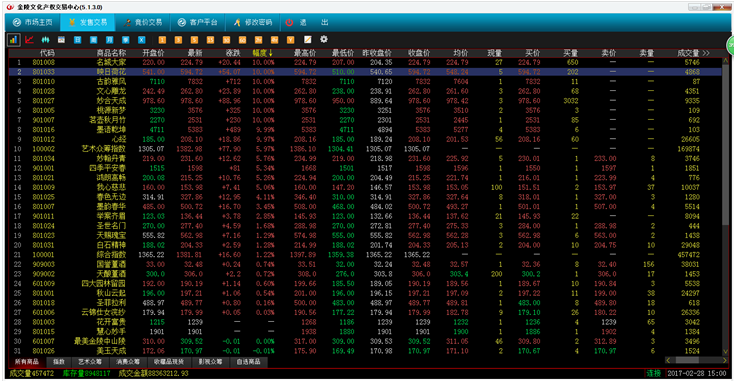Image resolution: width=734 pixels, height=381 pixels.
Task: Select the orange 60-minute period icon
Action: pos(242,40)
